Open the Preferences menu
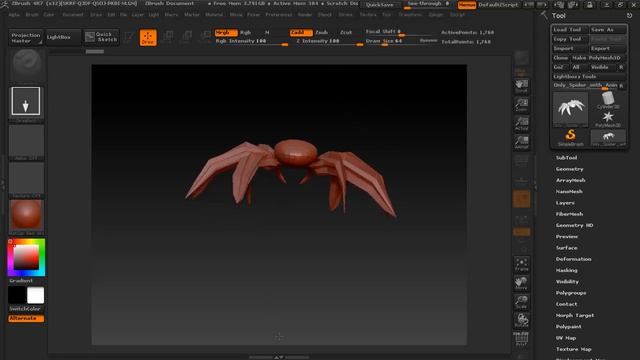Image resolution: width=640 pixels, height=360 pixels. [279, 15]
